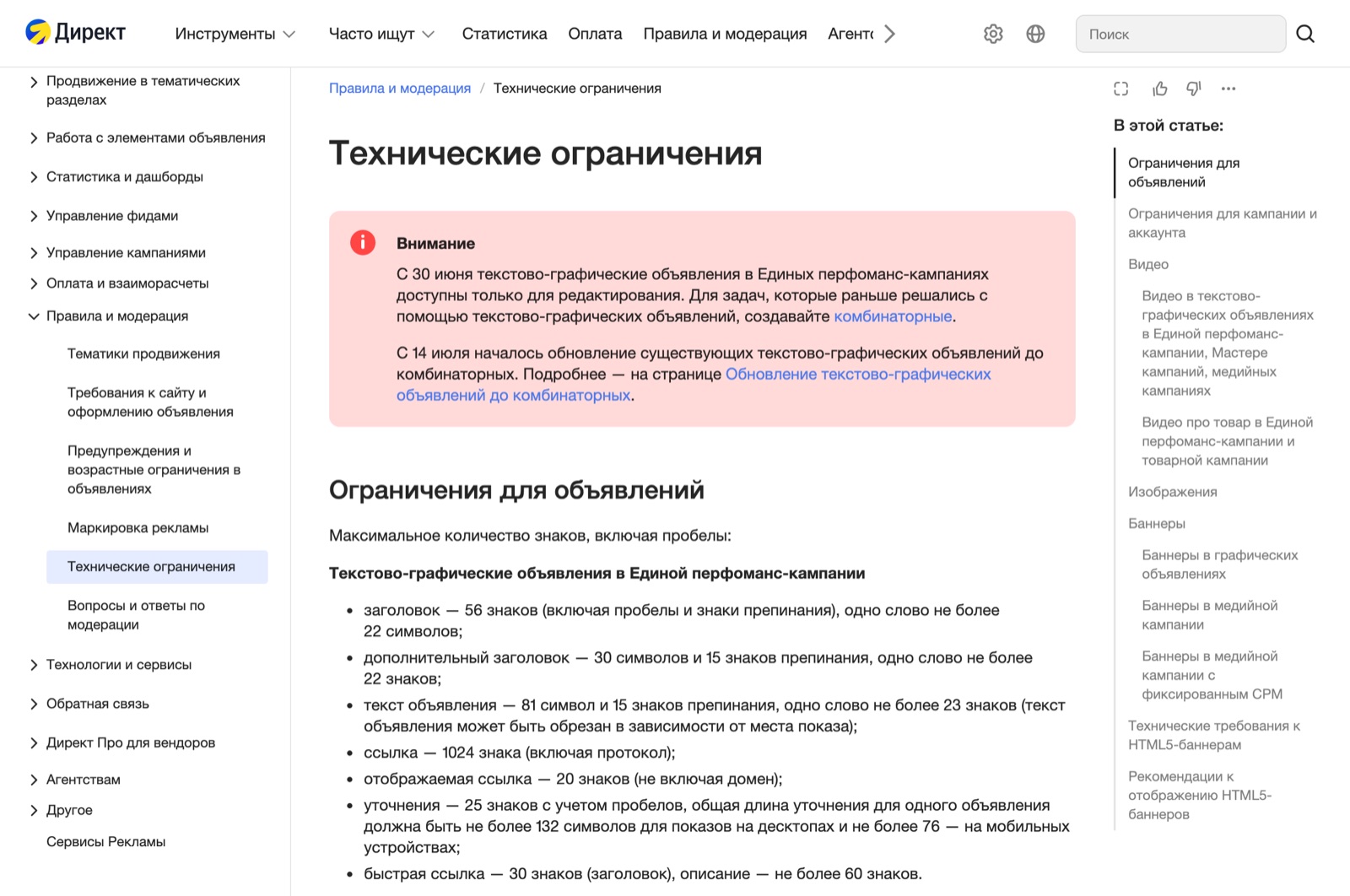Open Обновление текстово-графических объявлений link
The height and width of the screenshot is (896, 1350).
694,385
